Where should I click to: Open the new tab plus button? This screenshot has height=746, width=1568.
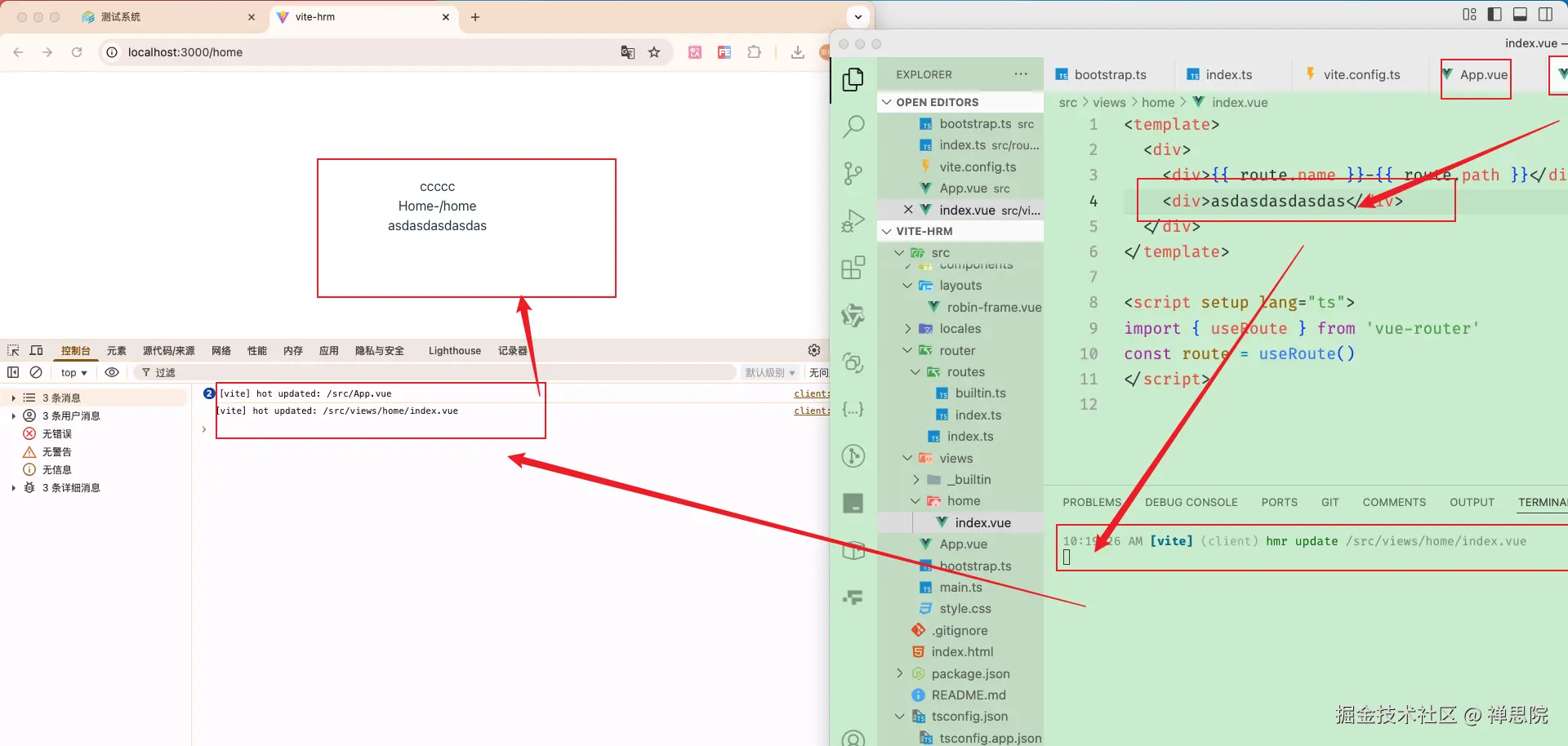(475, 17)
